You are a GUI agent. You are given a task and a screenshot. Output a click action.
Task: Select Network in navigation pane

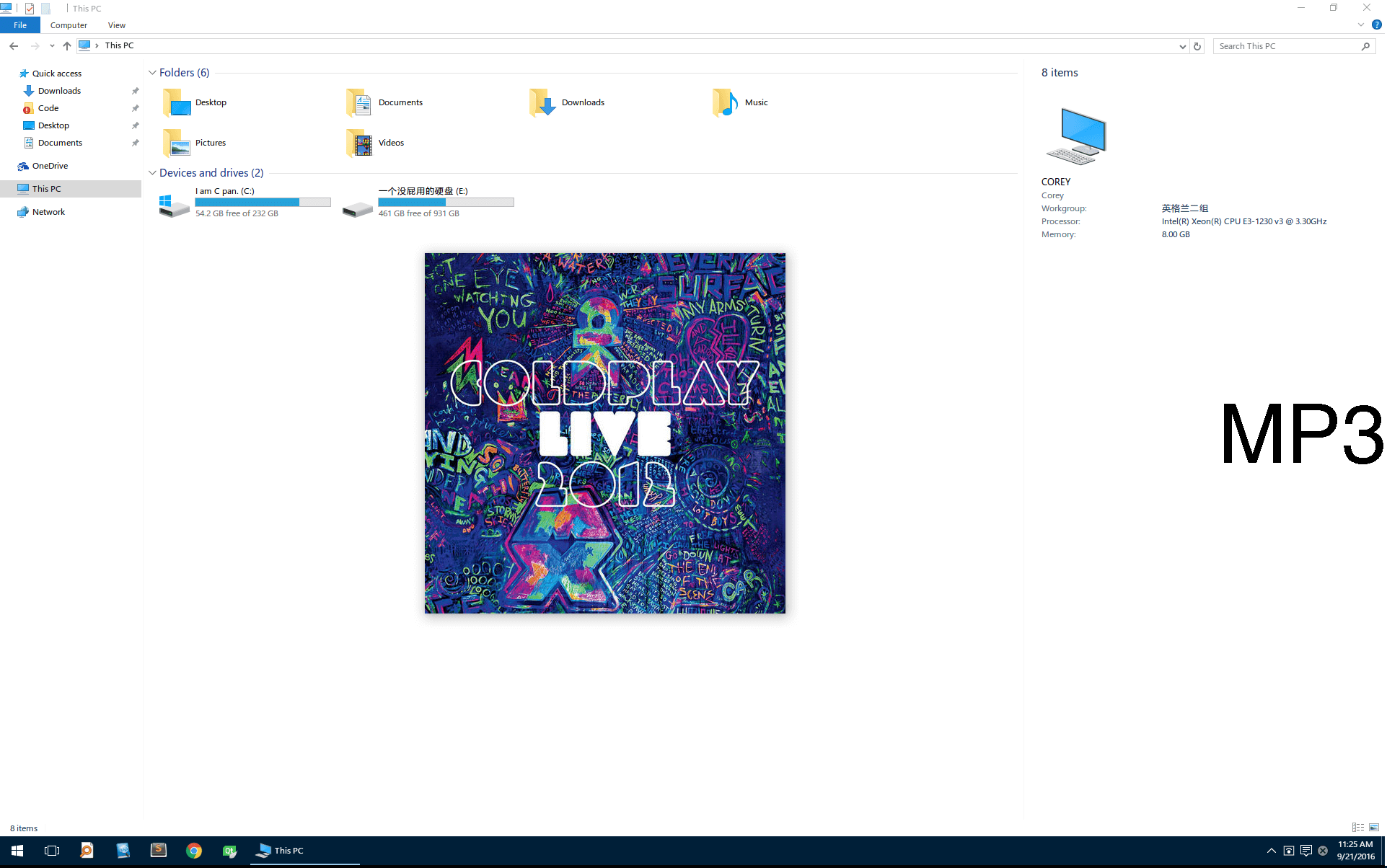pos(48,212)
